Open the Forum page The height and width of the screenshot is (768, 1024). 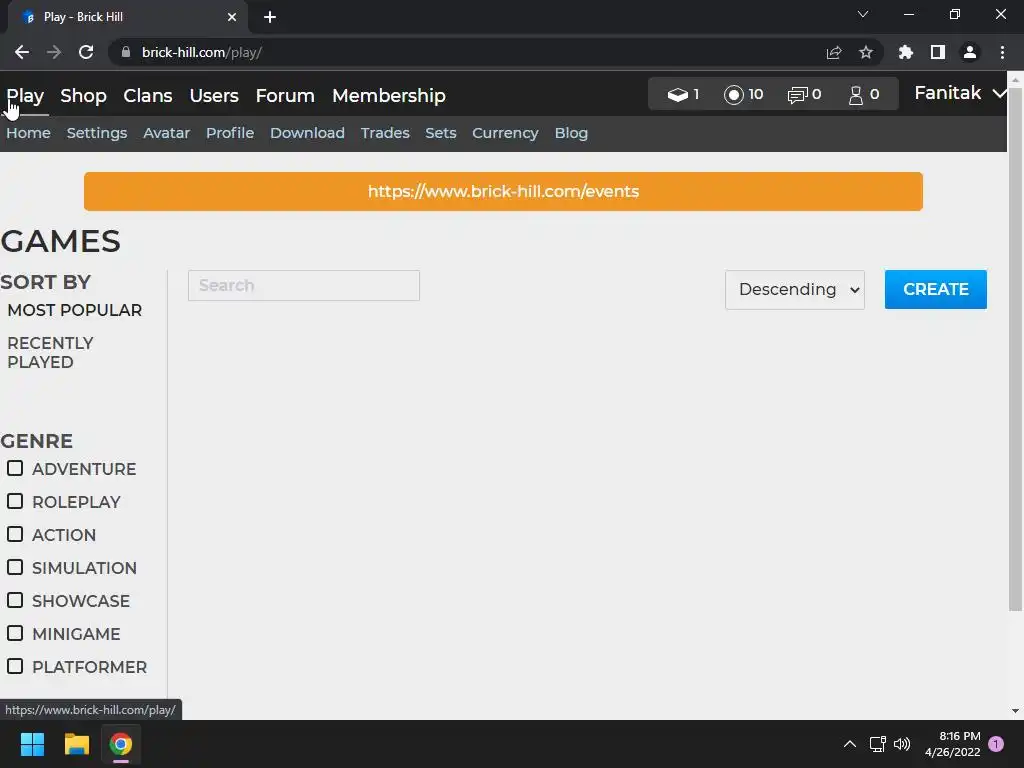pos(285,95)
